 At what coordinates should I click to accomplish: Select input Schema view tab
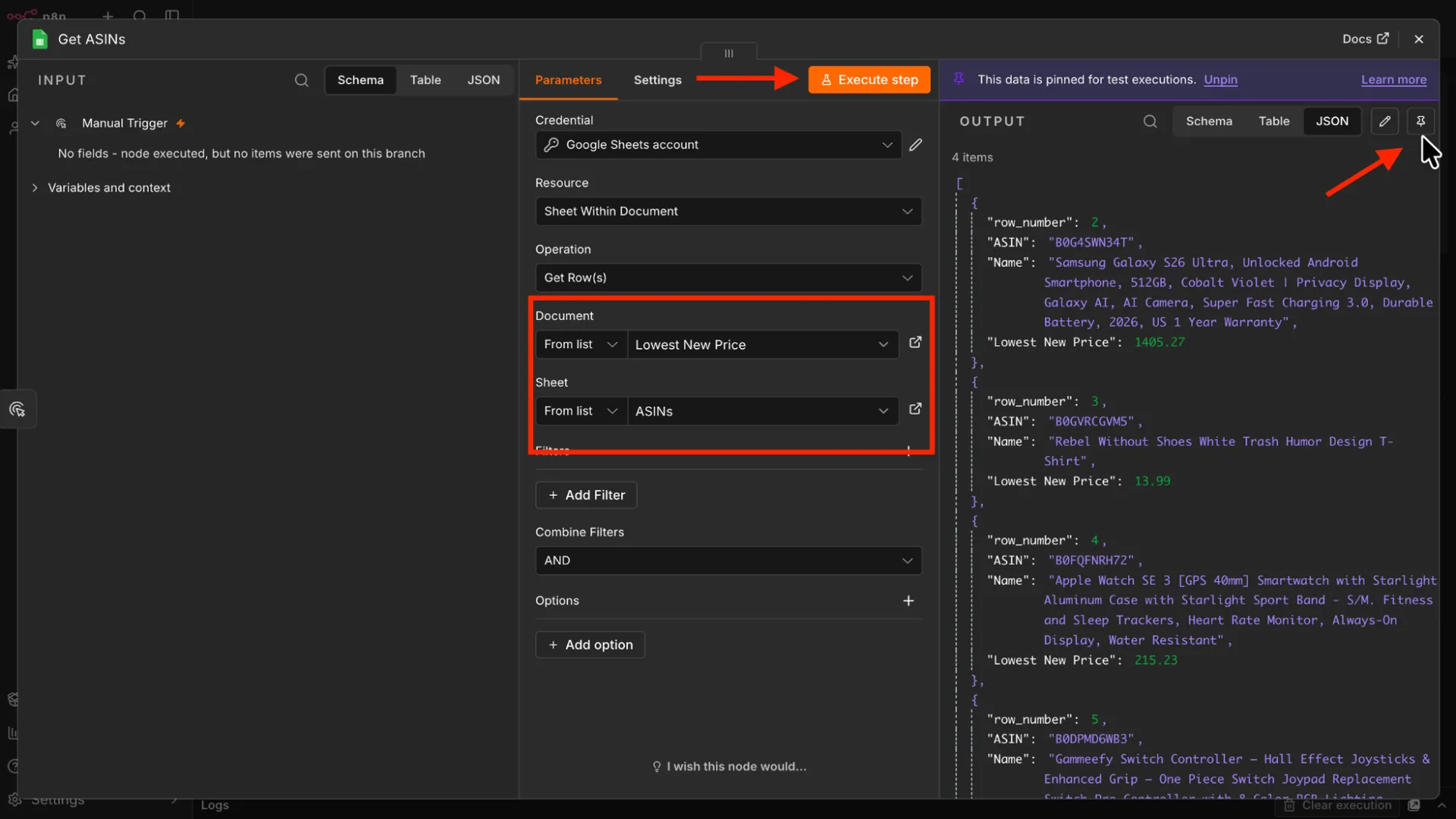(360, 80)
